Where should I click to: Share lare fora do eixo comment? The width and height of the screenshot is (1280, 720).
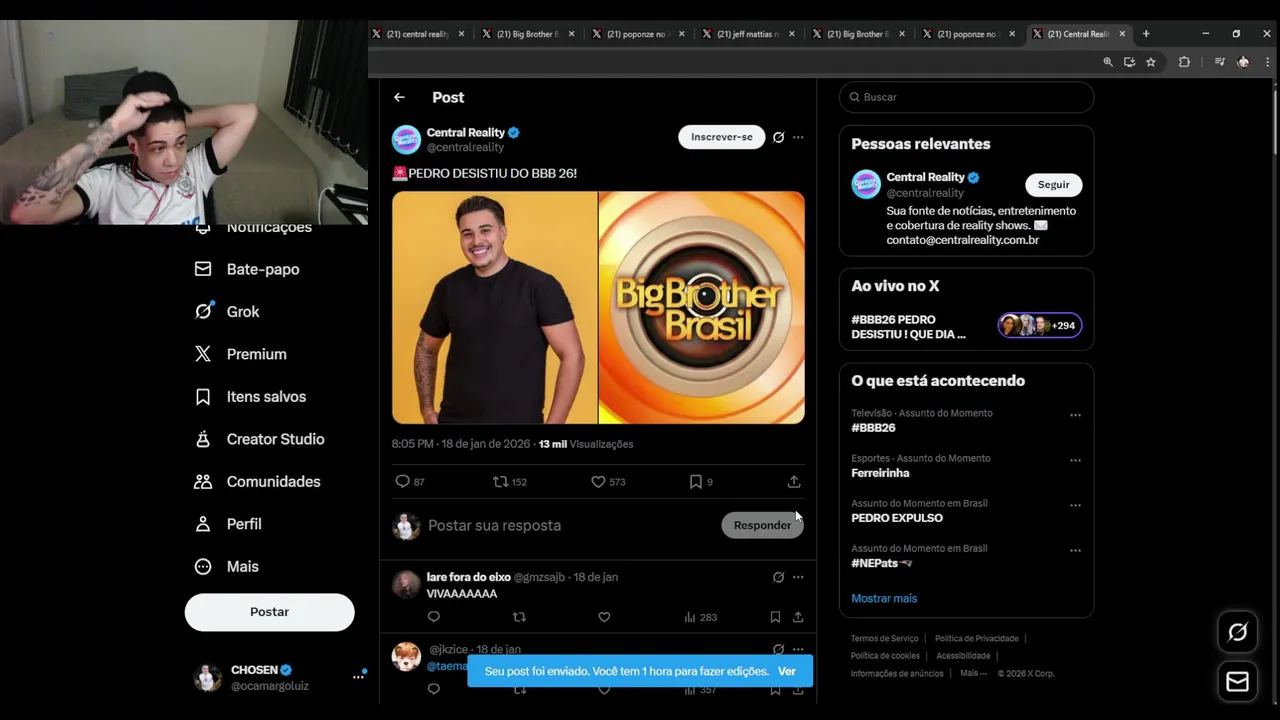pyautogui.click(x=798, y=617)
